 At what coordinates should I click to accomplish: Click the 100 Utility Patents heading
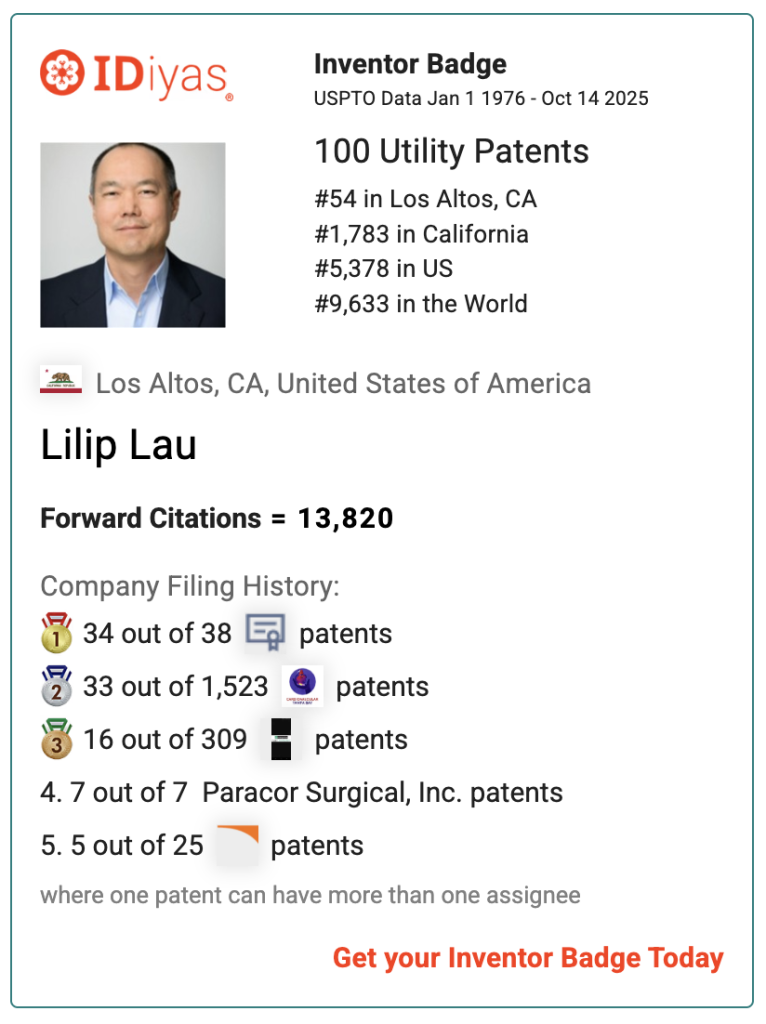(x=452, y=152)
